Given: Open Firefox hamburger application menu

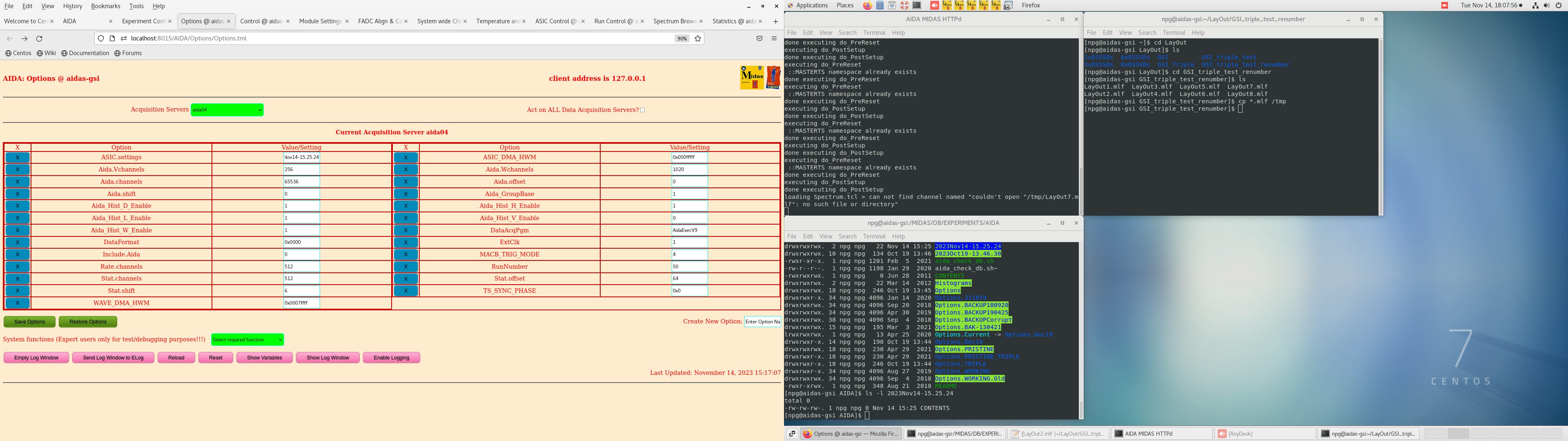Looking at the screenshot, I should [x=774, y=38].
